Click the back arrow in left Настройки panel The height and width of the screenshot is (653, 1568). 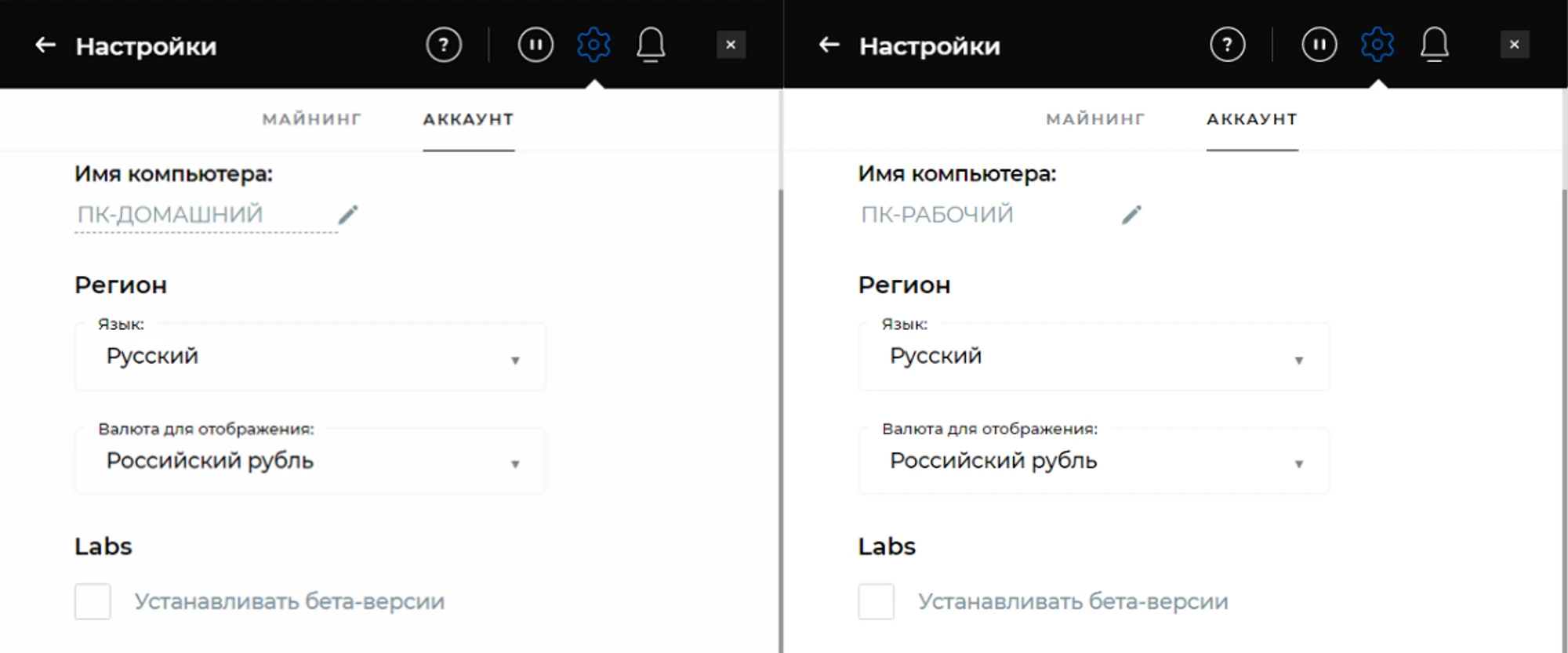[x=45, y=45]
